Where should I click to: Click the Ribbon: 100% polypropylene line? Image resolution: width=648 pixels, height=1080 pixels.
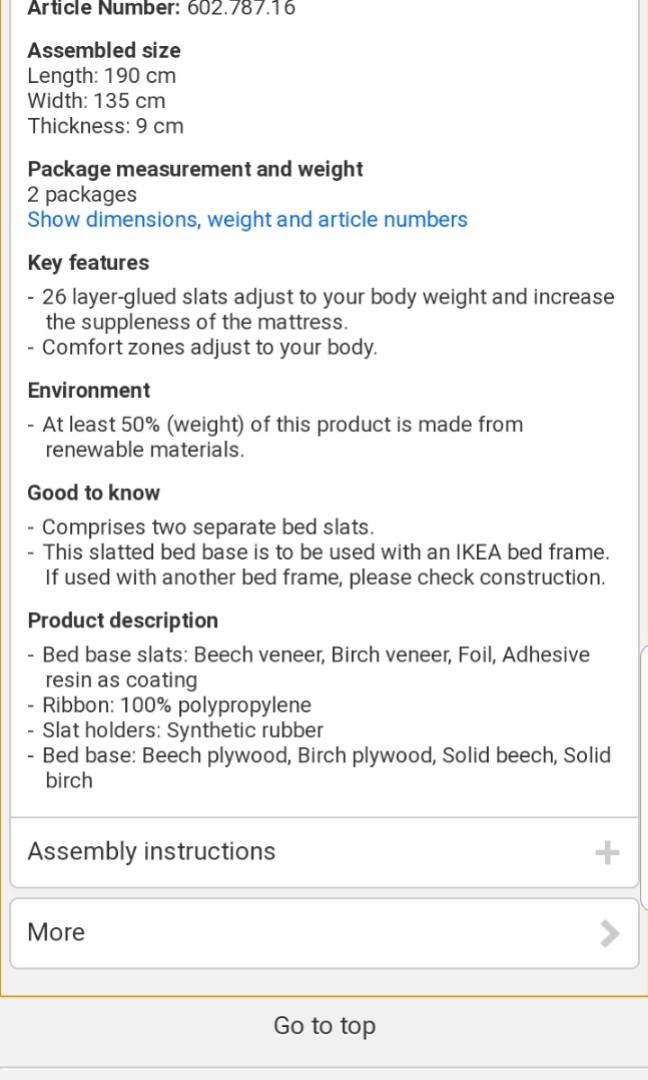click(x=176, y=705)
